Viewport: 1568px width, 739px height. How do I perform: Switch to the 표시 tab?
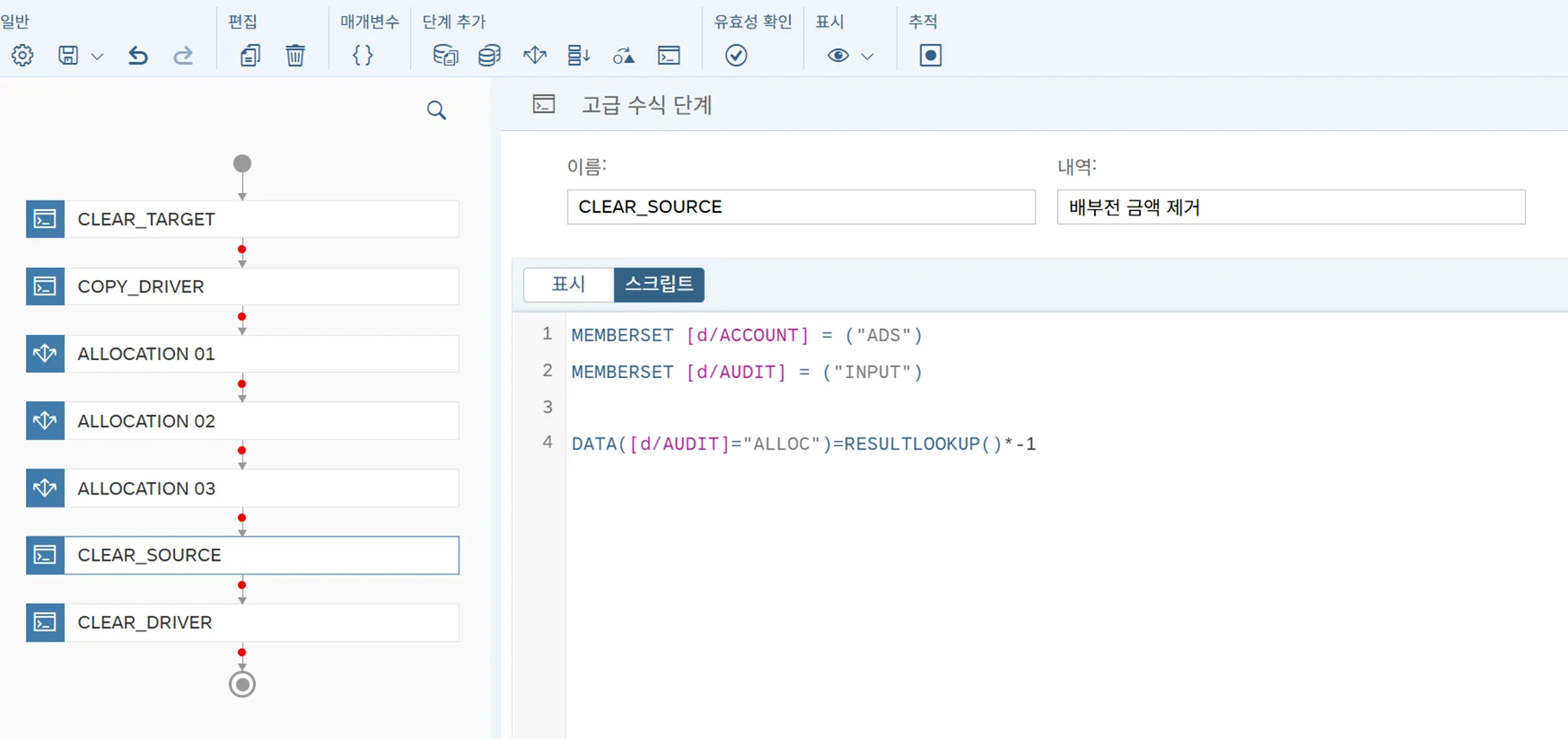point(569,284)
